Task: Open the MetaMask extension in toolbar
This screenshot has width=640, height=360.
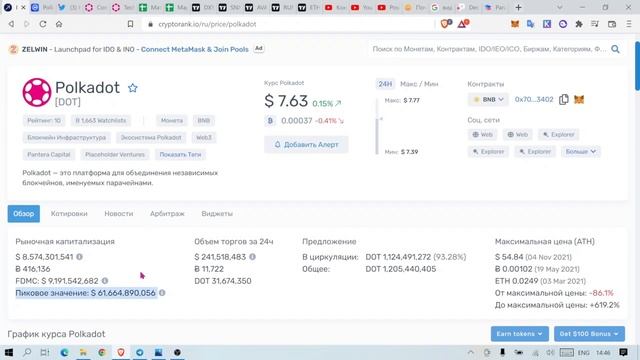Action: (515, 24)
